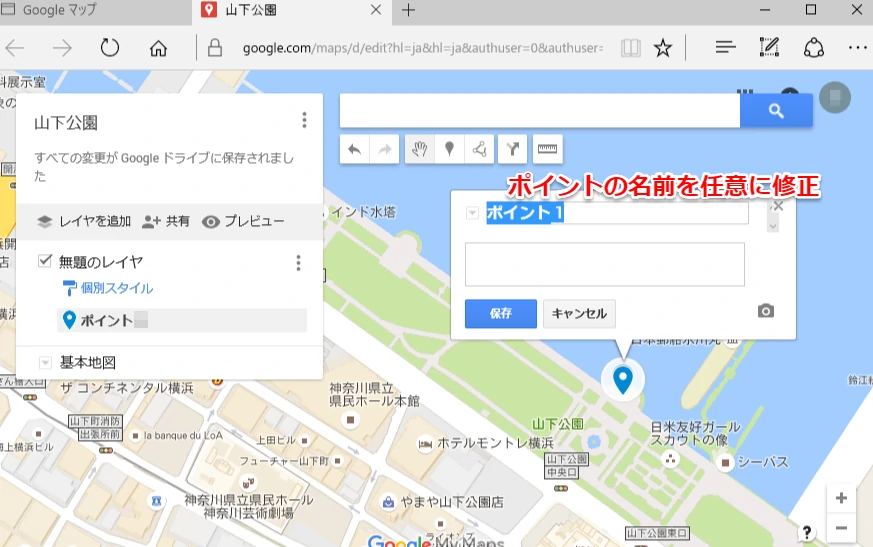Click the description text box in the dialog
The image size is (873, 547).
[605, 264]
